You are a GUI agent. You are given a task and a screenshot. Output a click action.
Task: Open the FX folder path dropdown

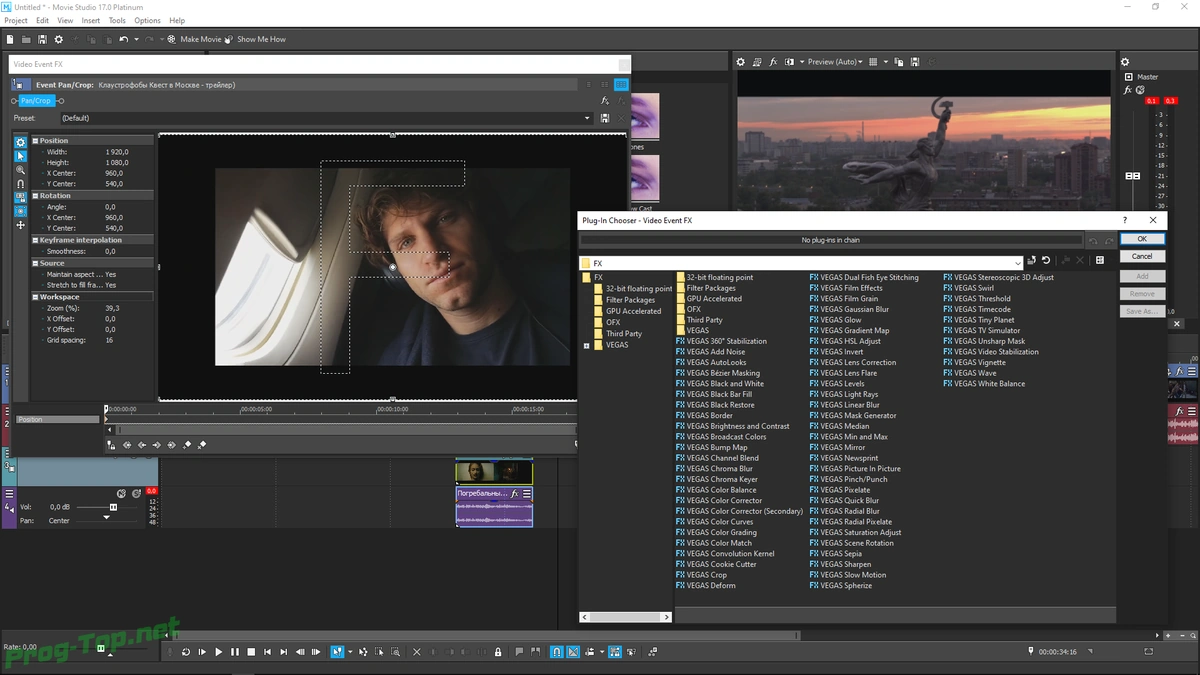(1017, 263)
